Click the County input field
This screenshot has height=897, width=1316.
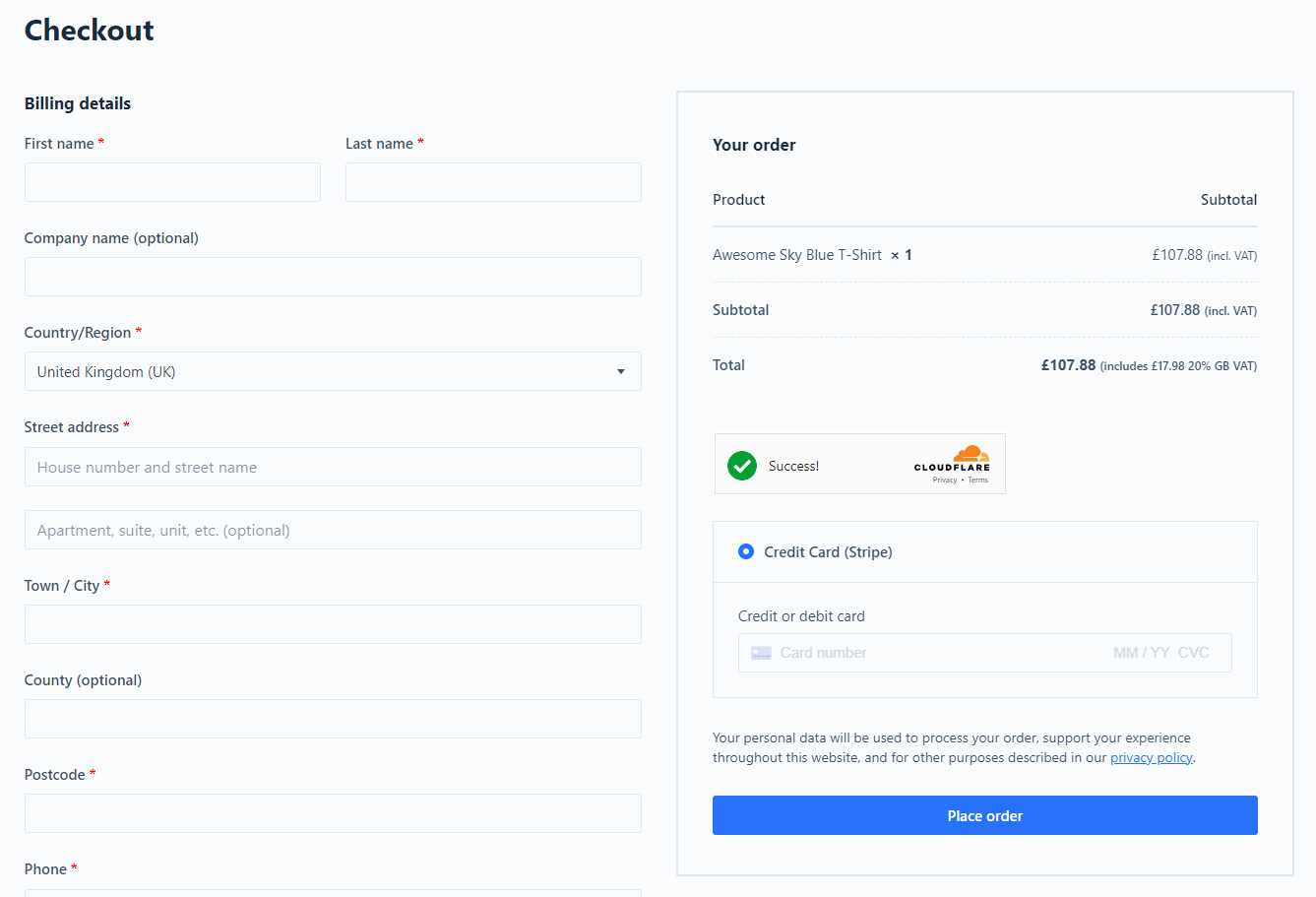coord(333,719)
